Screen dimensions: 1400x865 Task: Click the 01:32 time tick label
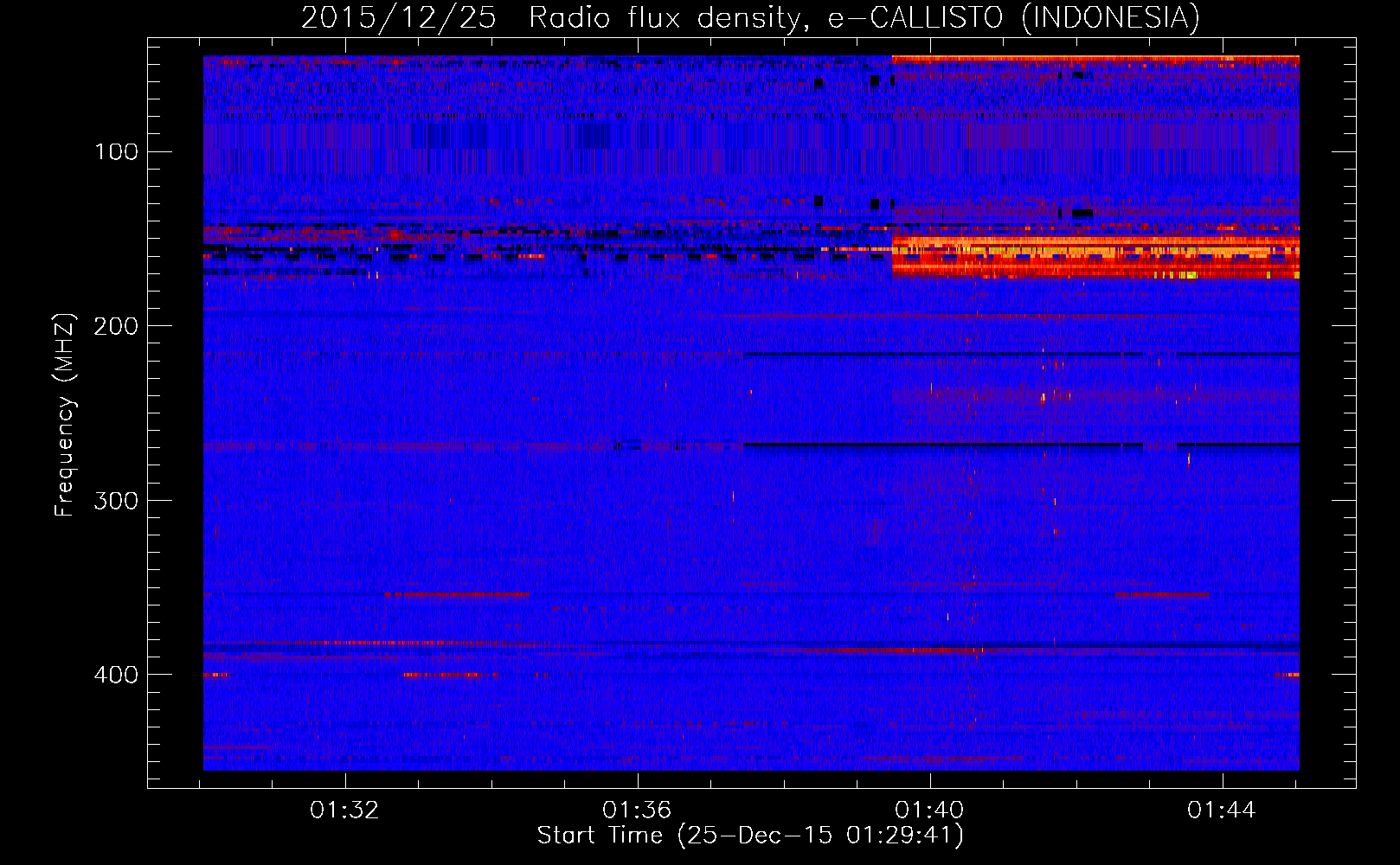pyautogui.click(x=344, y=811)
